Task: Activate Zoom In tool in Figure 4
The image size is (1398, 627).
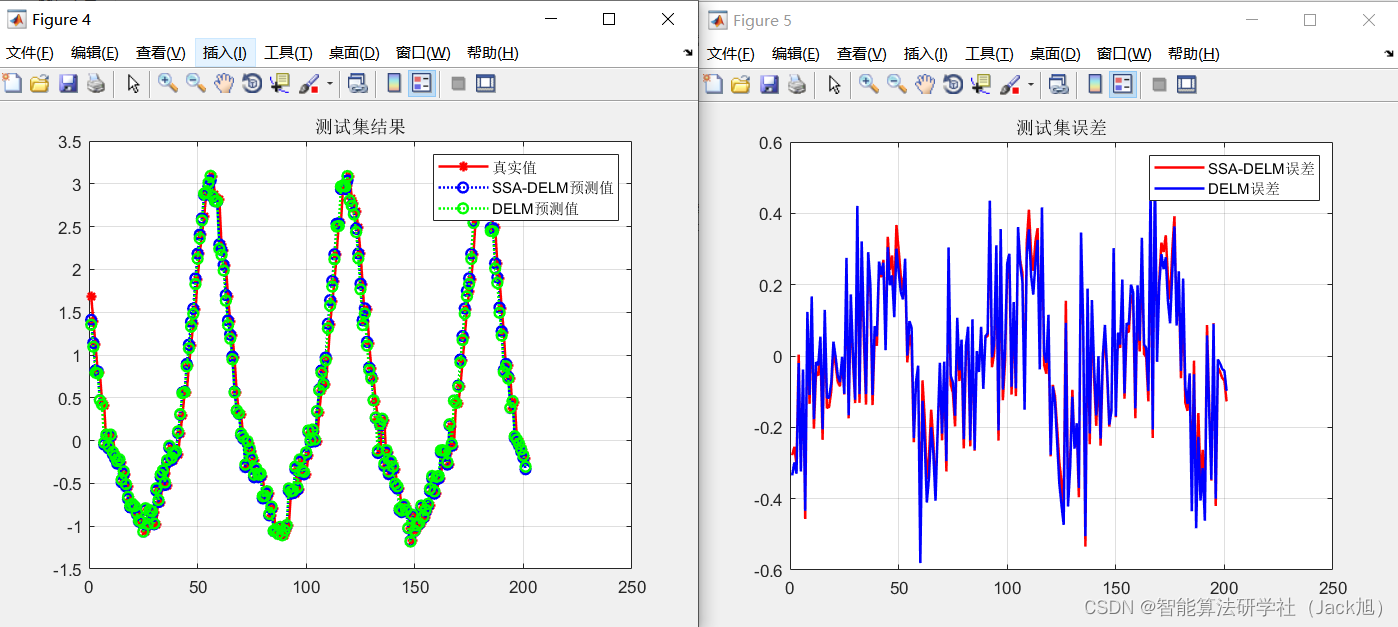Action: point(168,84)
